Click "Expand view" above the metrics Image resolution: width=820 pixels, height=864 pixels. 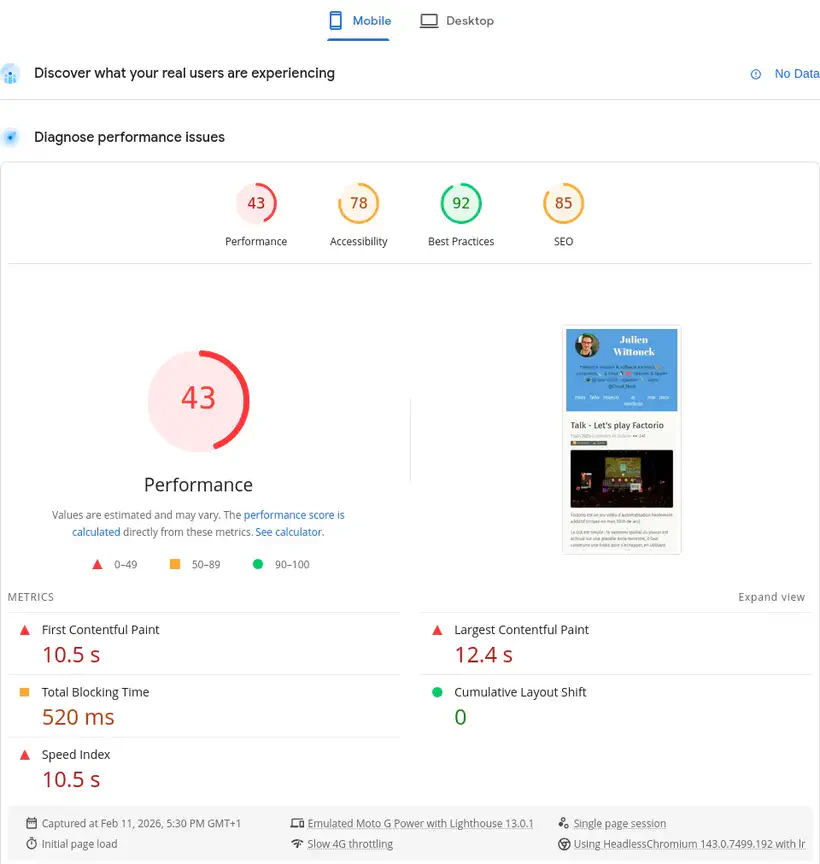[771, 596]
